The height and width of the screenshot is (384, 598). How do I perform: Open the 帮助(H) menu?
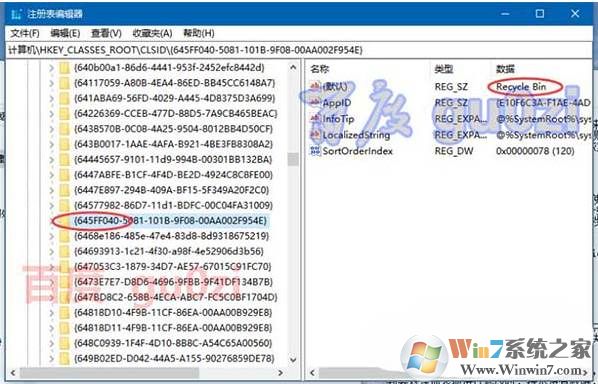(x=199, y=34)
